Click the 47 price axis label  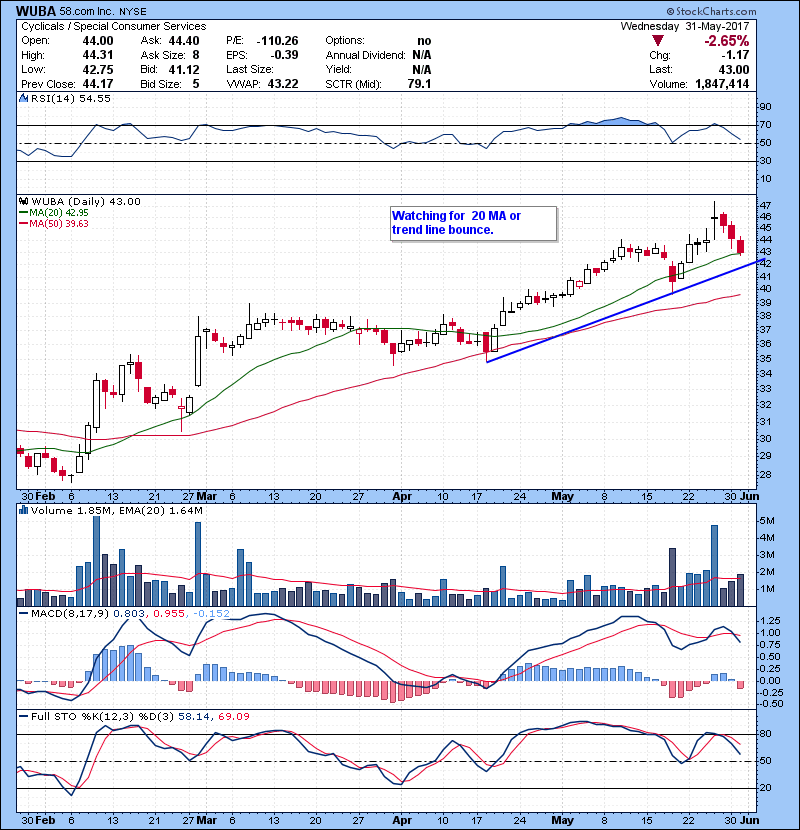[765, 205]
